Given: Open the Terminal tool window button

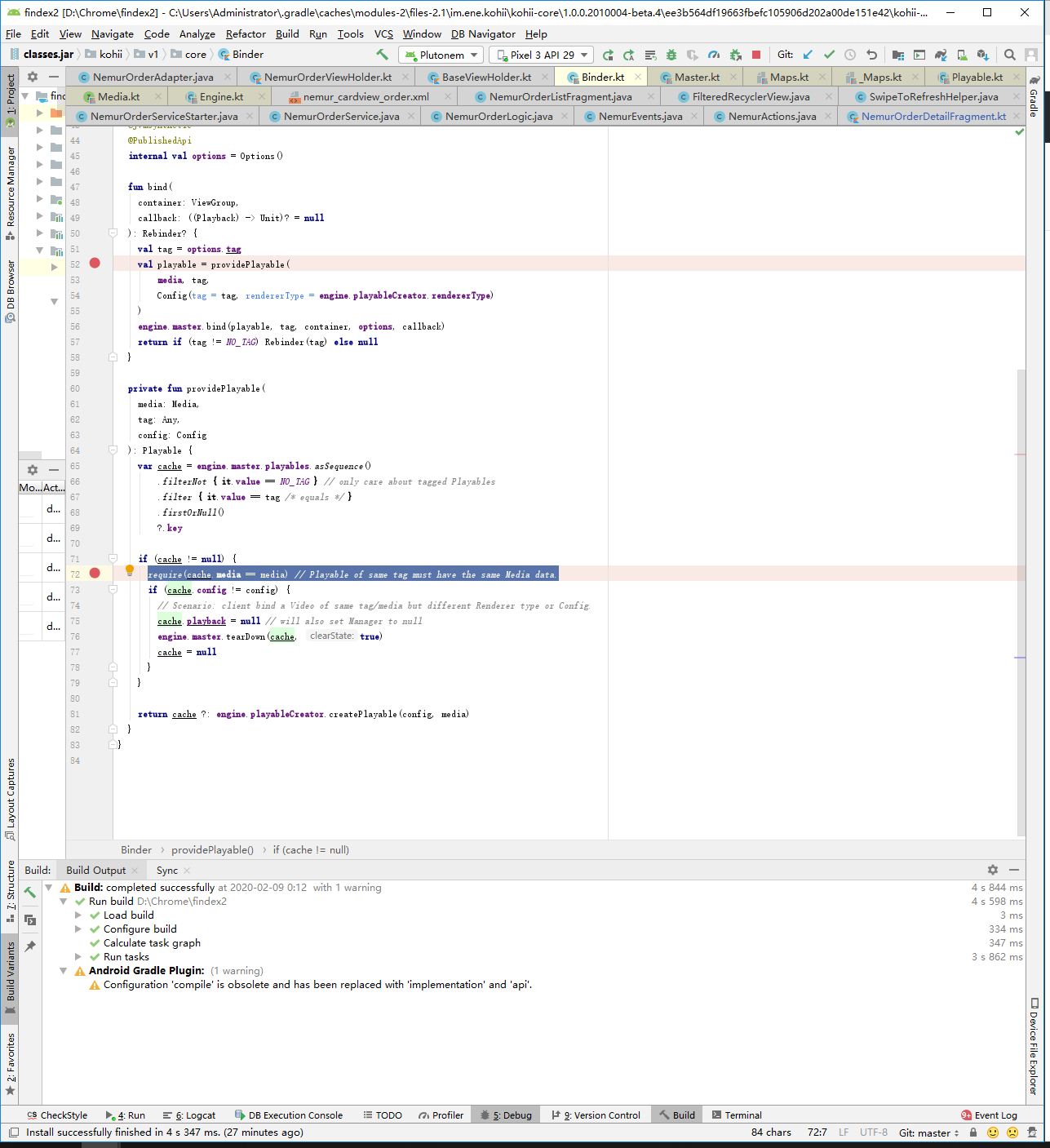Looking at the screenshot, I should click(x=737, y=1115).
